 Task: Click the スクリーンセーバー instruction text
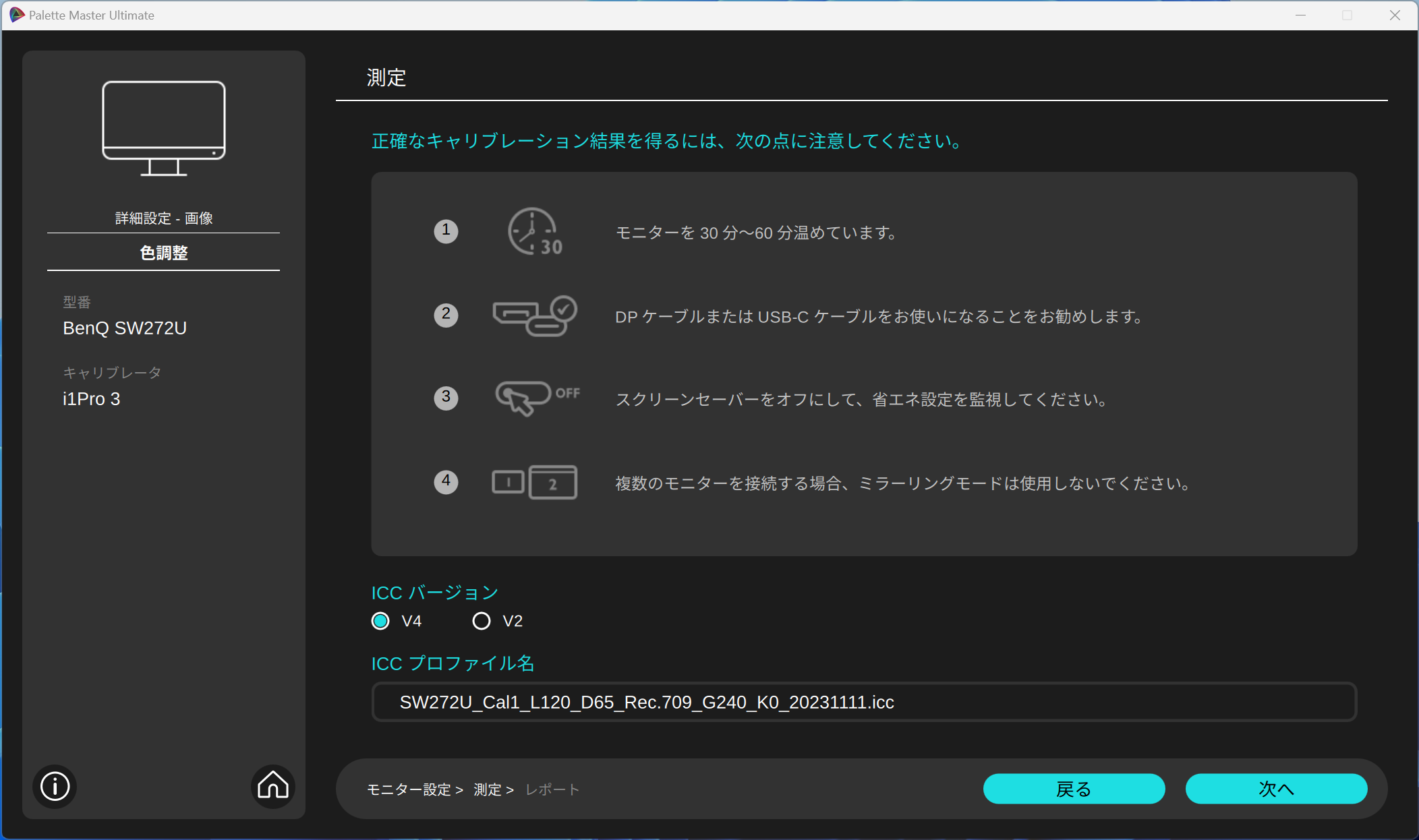click(x=861, y=399)
